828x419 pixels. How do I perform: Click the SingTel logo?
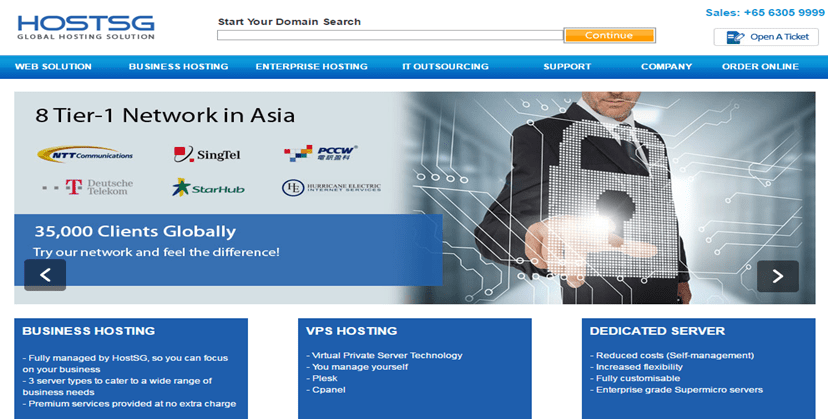pos(207,154)
